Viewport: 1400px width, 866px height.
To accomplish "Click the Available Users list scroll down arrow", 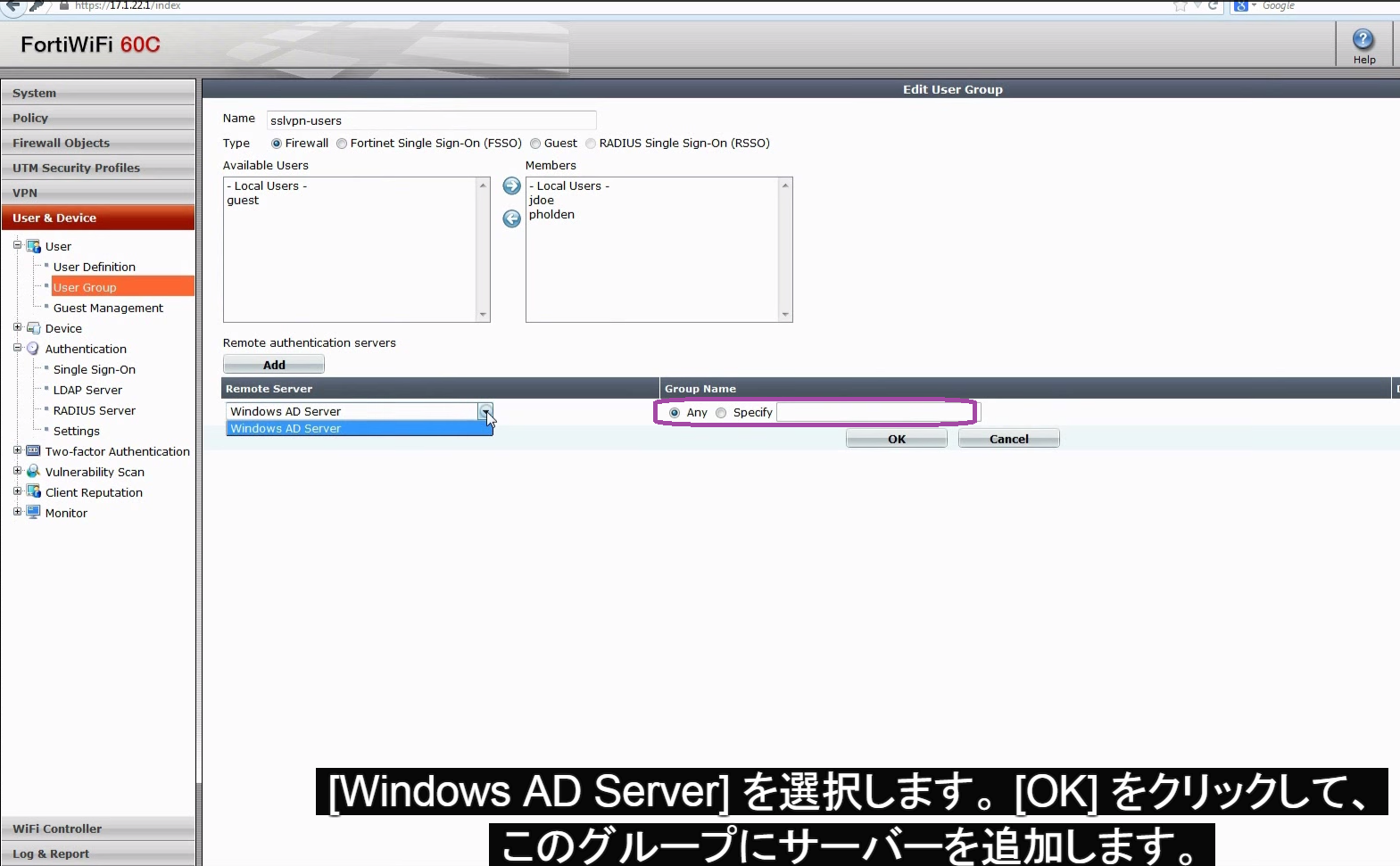I will [x=484, y=315].
